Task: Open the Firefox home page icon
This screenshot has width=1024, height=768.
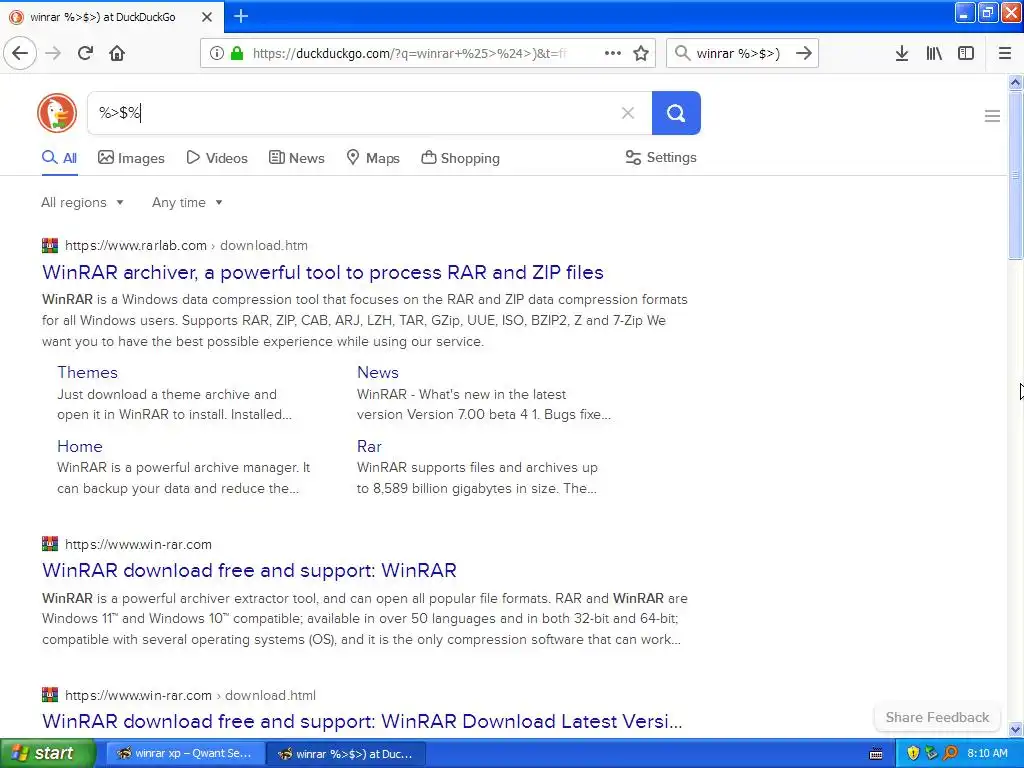Action: tap(117, 53)
